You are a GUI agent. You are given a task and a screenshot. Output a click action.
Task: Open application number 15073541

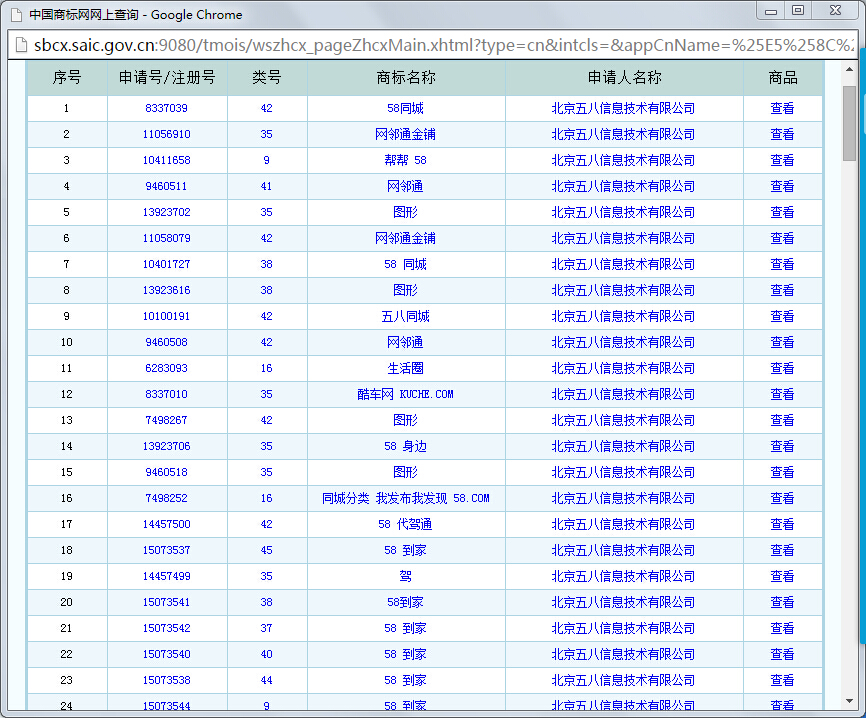point(166,601)
